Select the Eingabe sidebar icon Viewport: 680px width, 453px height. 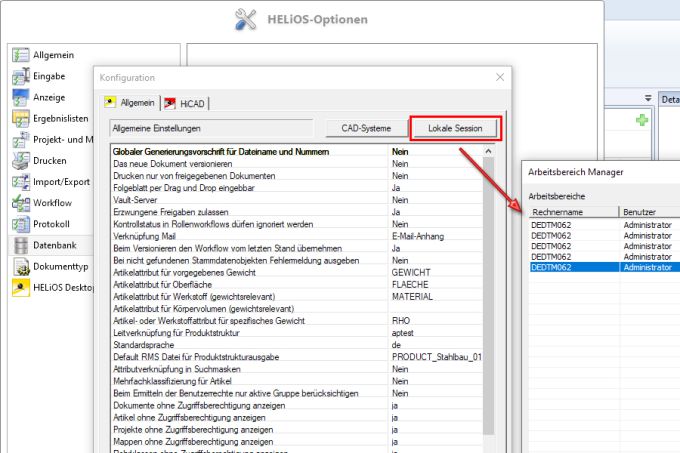point(20,76)
